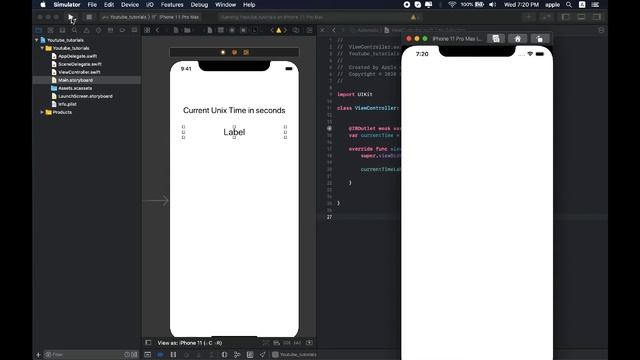Expand the Products folder
This screenshot has width=640, height=360.
pyautogui.click(x=42, y=112)
